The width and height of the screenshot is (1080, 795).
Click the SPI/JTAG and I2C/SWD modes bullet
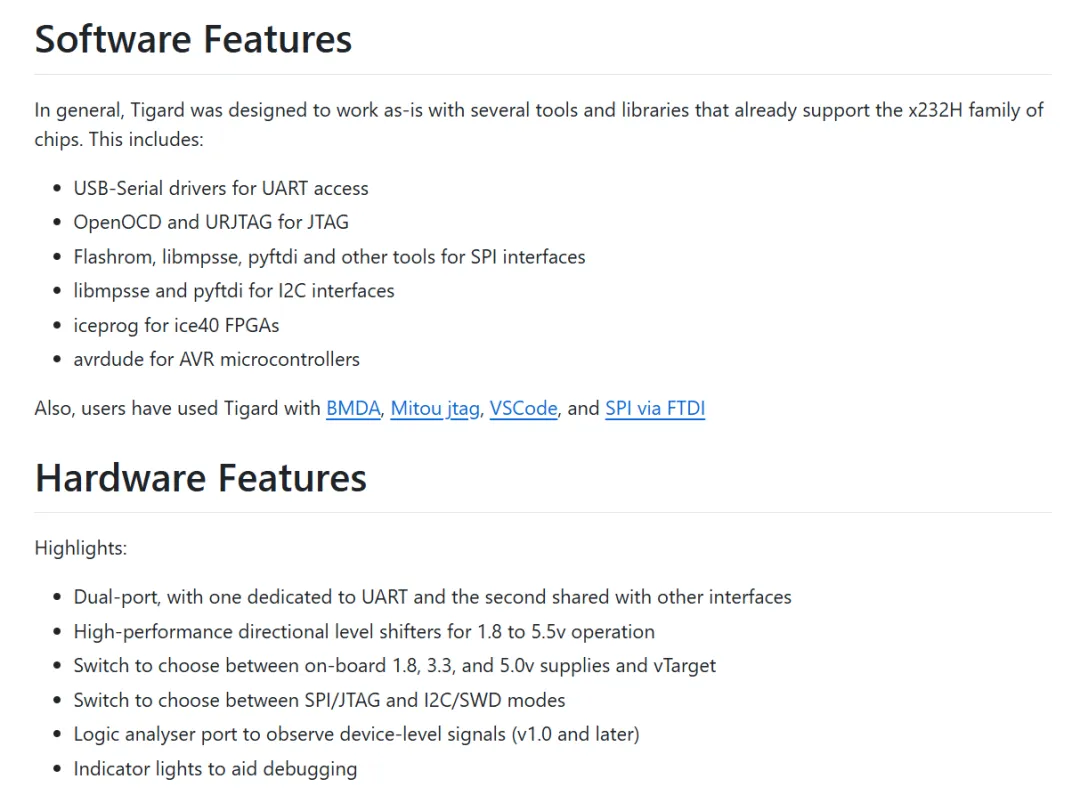pos(319,700)
